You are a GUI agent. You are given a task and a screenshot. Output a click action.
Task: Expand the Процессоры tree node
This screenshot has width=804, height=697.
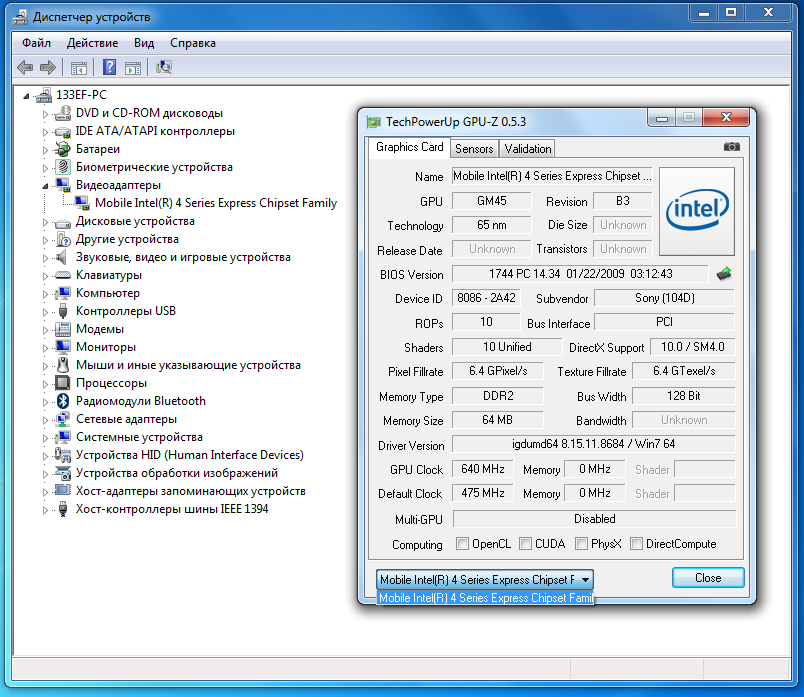[45, 383]
